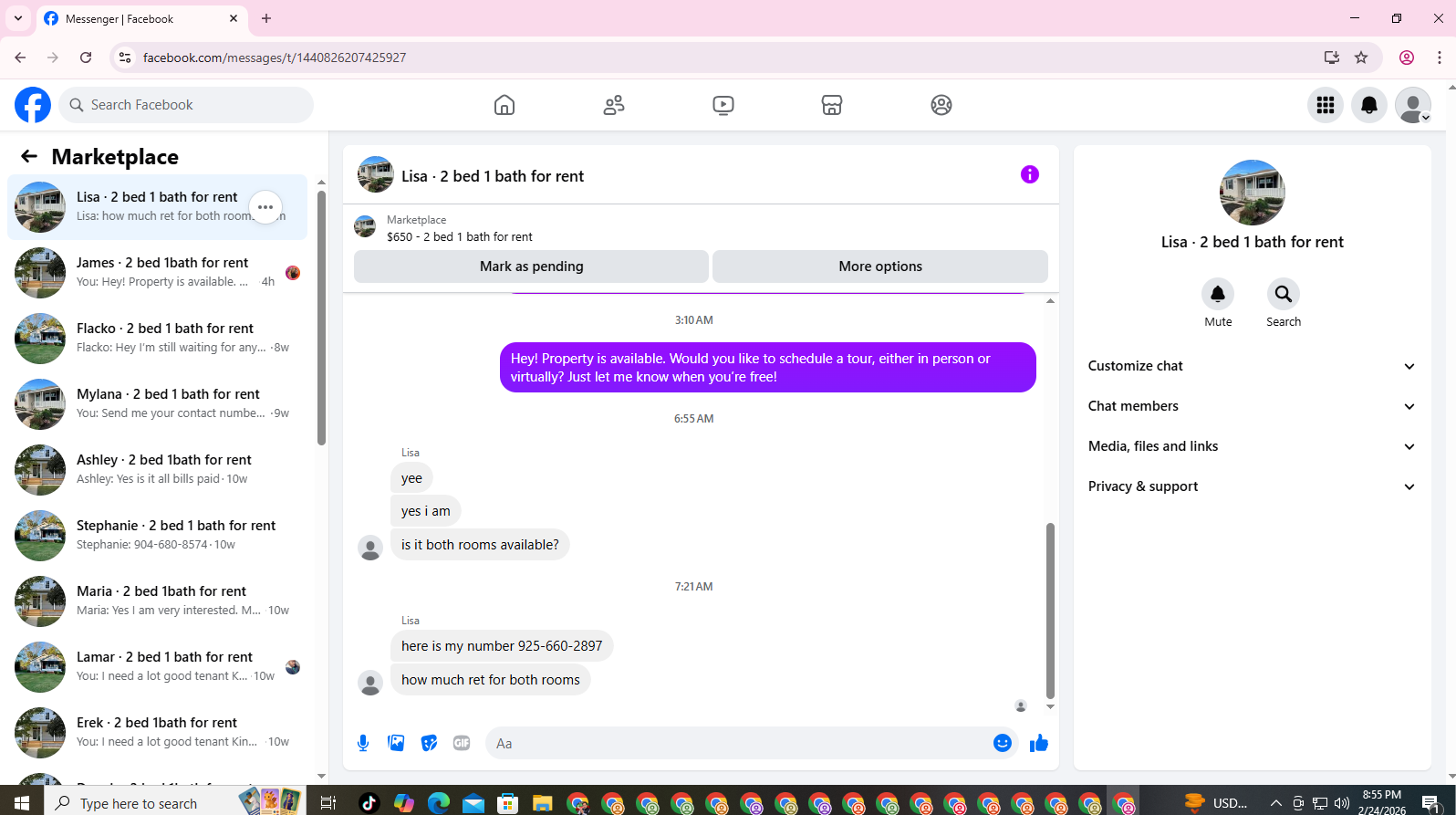
Task: Click message 'is it both rooms available?'
Action: pyautogui.click(x=480, y=545)
